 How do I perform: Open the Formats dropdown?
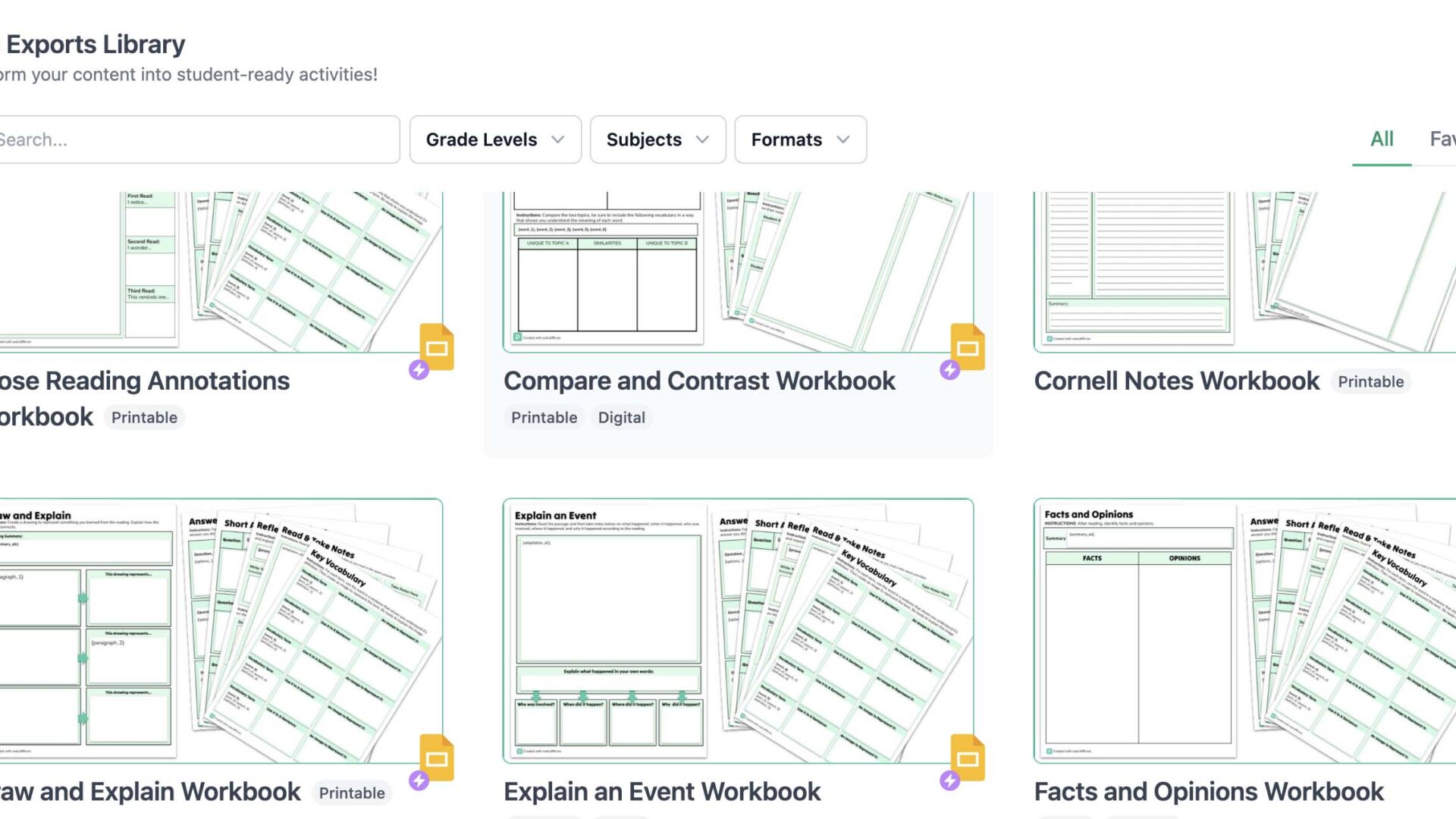[x=800, y=140]
